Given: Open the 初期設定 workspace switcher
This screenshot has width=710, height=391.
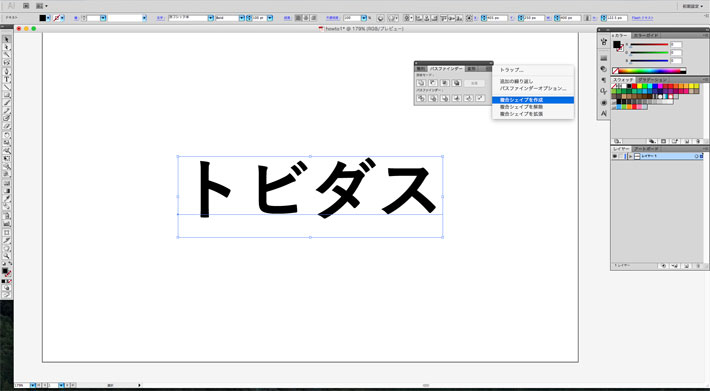Looking at the screenshot, I should tap(692, 6).
